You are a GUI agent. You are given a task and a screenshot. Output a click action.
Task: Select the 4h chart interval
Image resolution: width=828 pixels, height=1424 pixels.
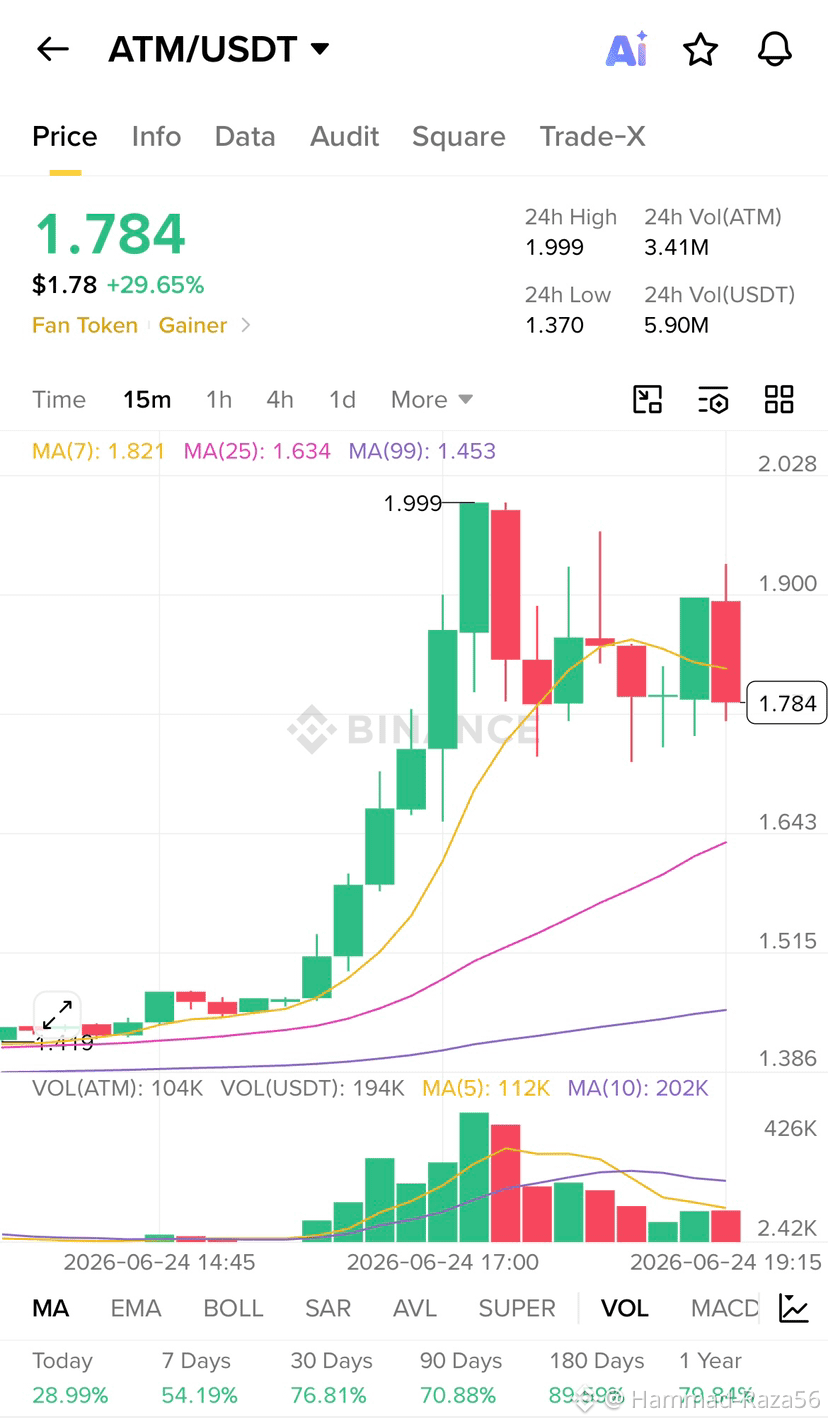(x=280, y=400)
